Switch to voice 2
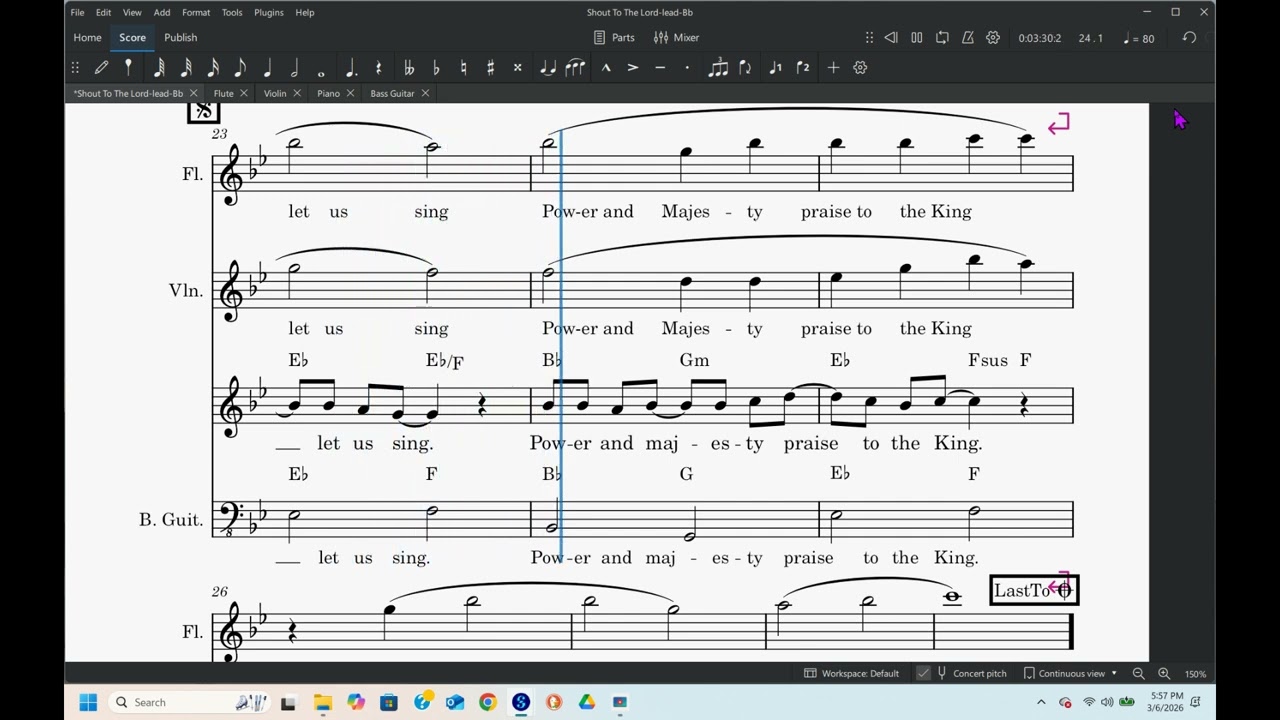Screen dimensions: 1280x720 (x=802, y=67)
